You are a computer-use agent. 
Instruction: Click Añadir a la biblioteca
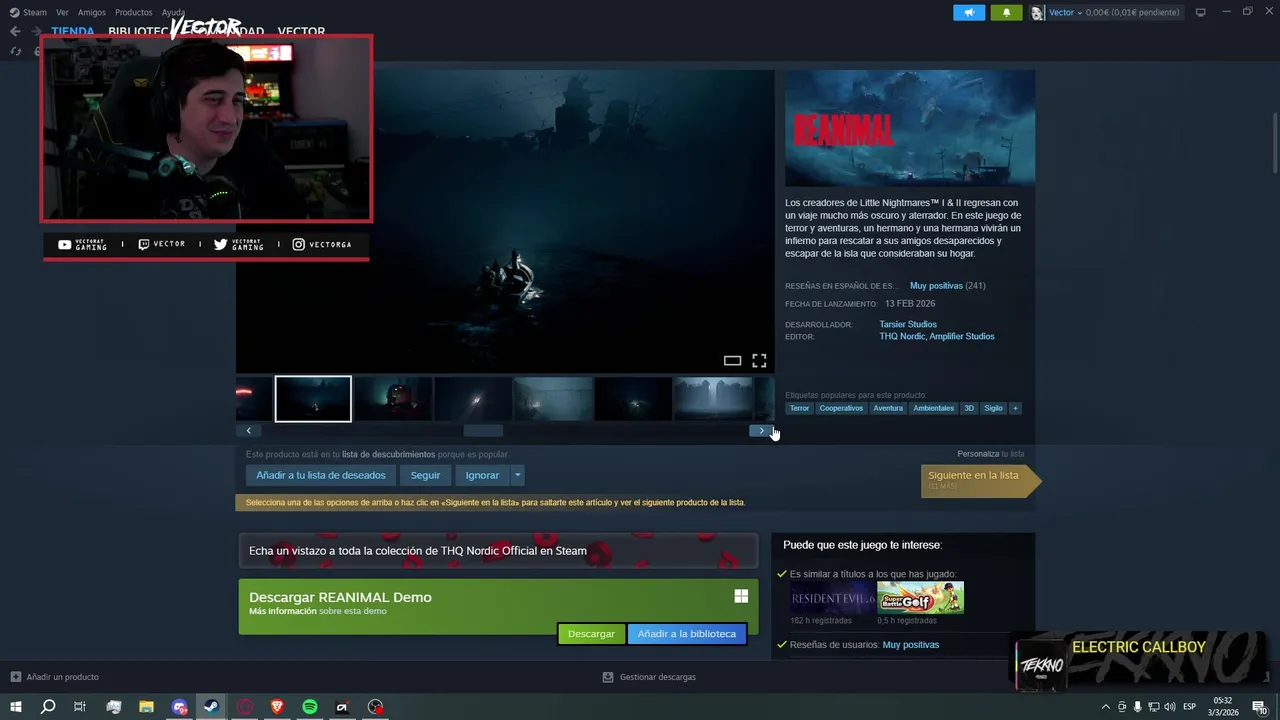pyautogui.click(x=686, y=633)
